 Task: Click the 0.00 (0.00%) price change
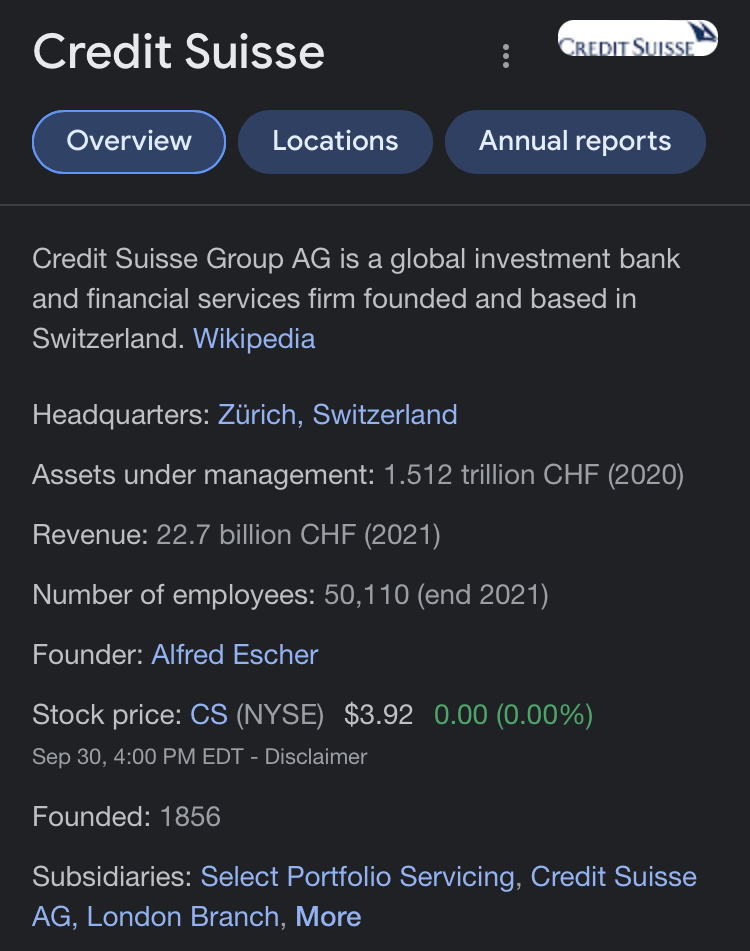514,714
